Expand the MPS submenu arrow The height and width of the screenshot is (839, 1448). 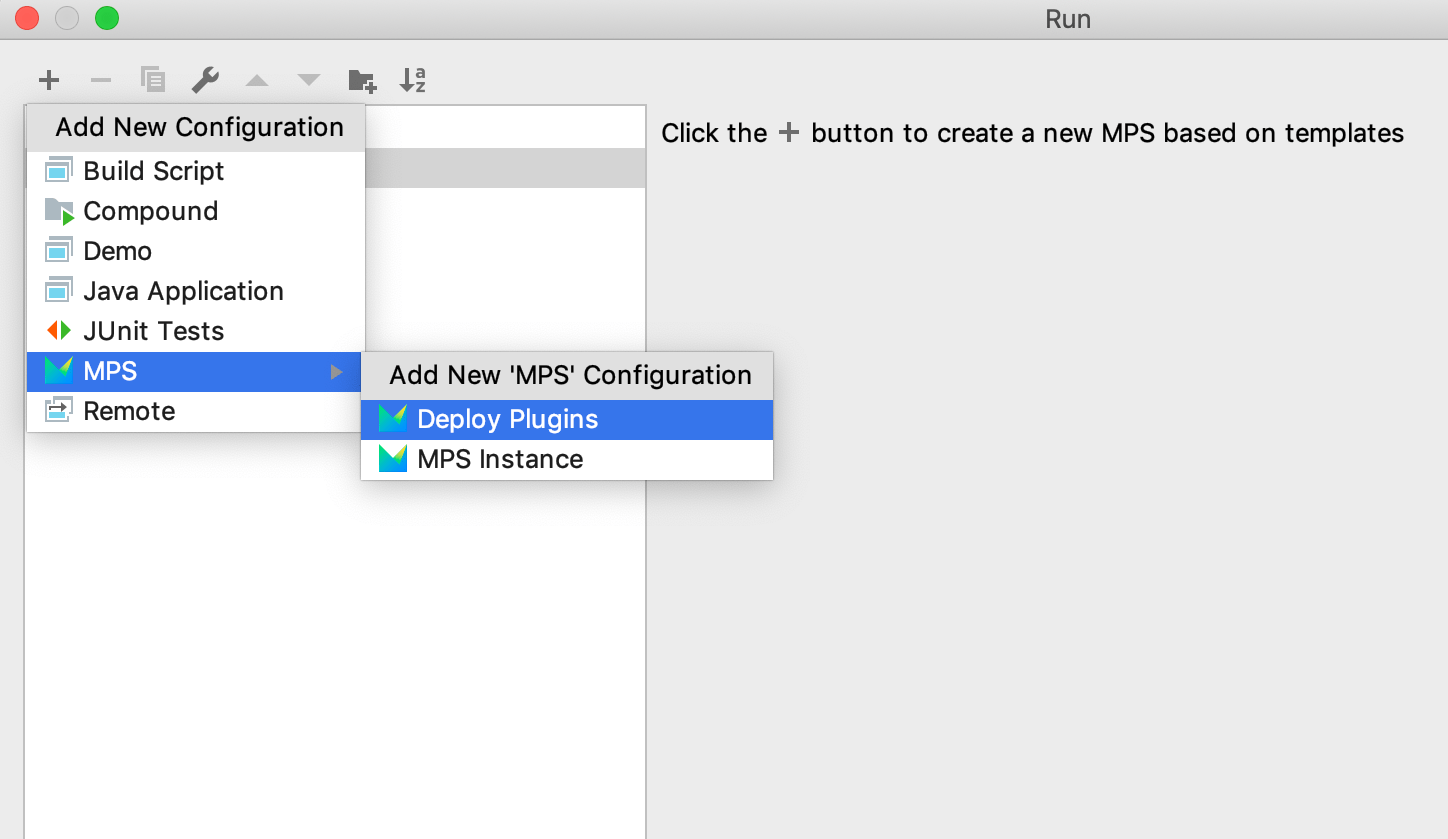(x=337, y=372)
